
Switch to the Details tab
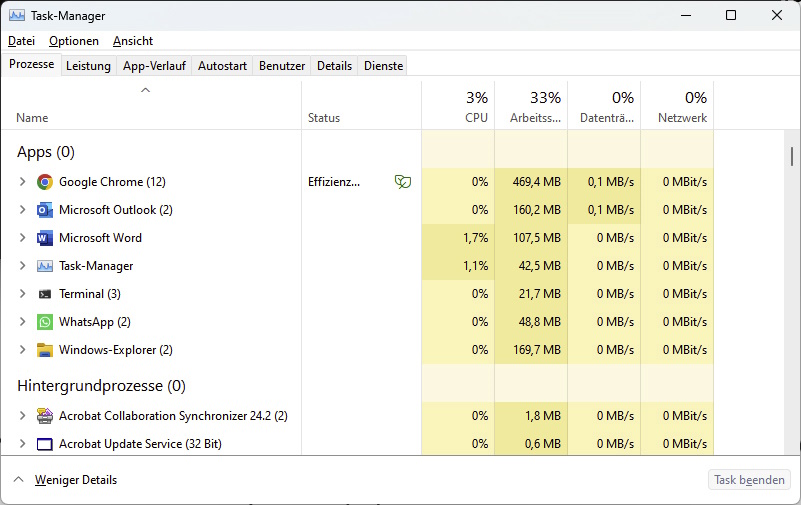click(335, 66)
